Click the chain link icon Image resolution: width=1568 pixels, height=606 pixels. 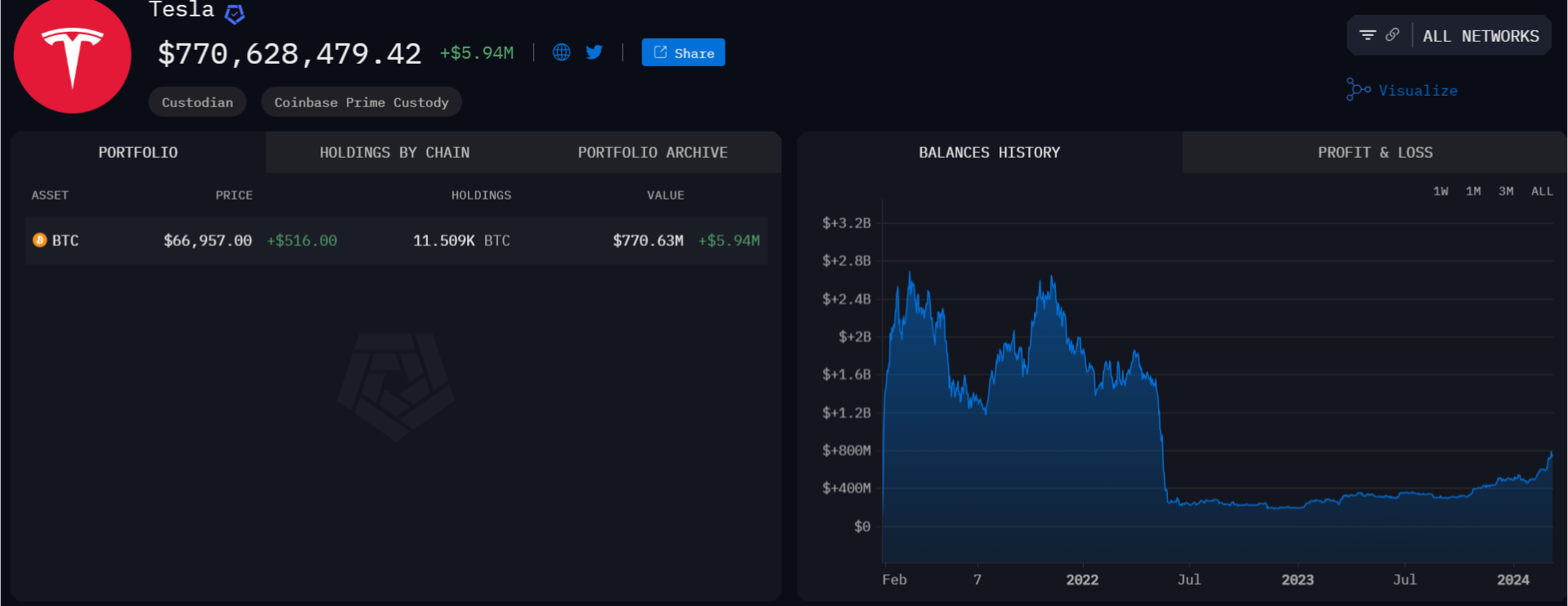click(x=1392, y=35)
